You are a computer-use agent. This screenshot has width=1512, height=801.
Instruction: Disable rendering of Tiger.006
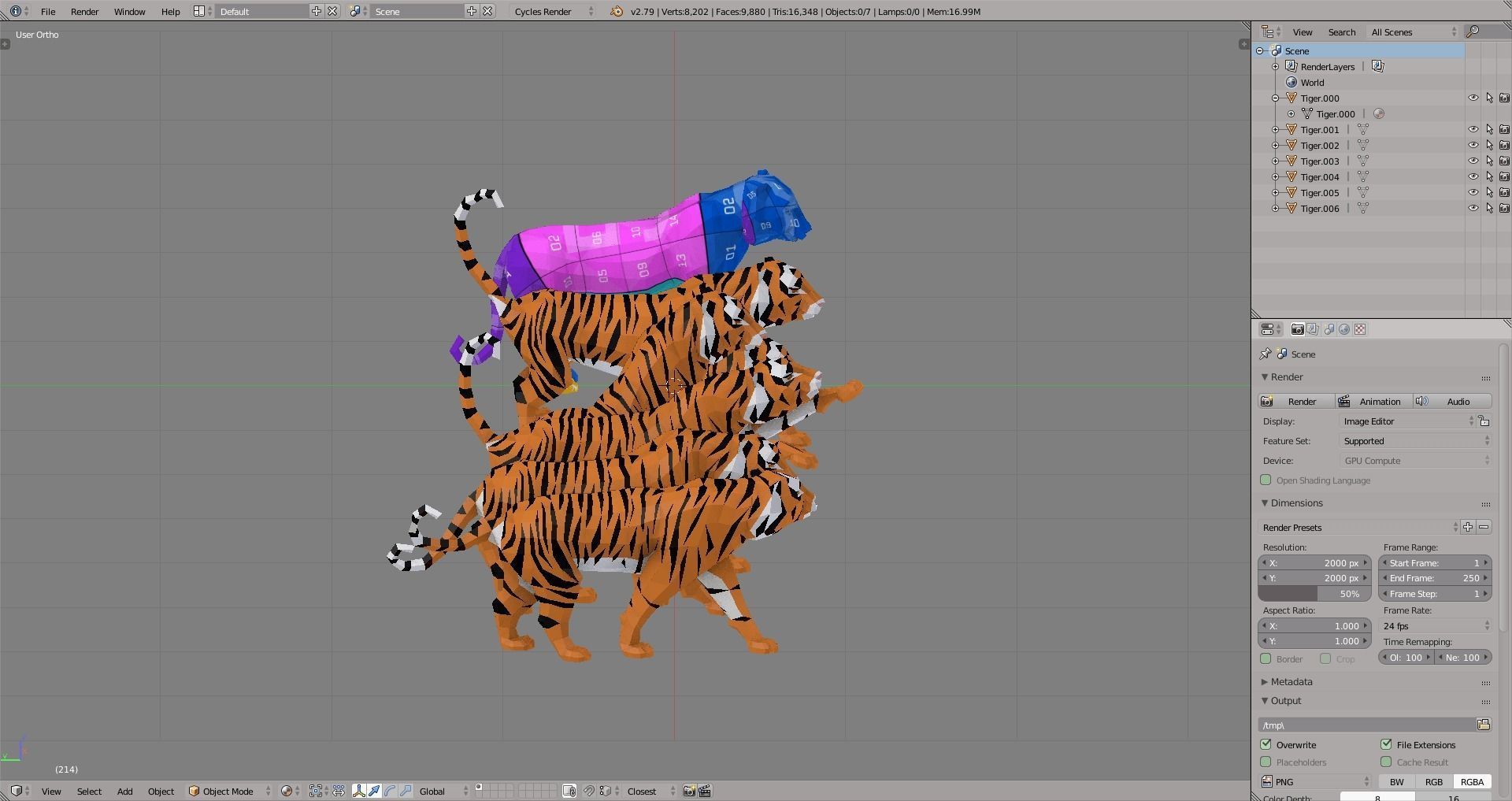(x=1504, y=208)
